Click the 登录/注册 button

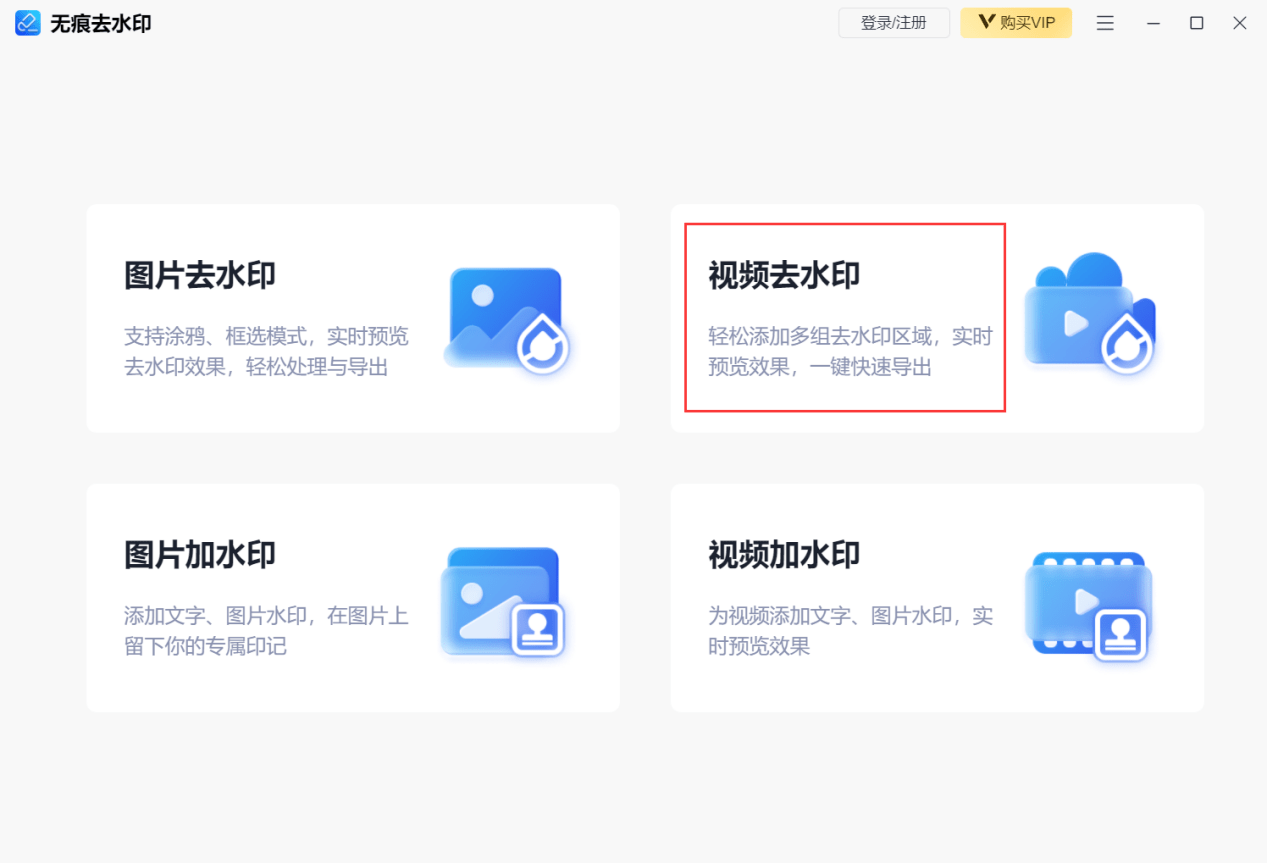coord(894,23)
